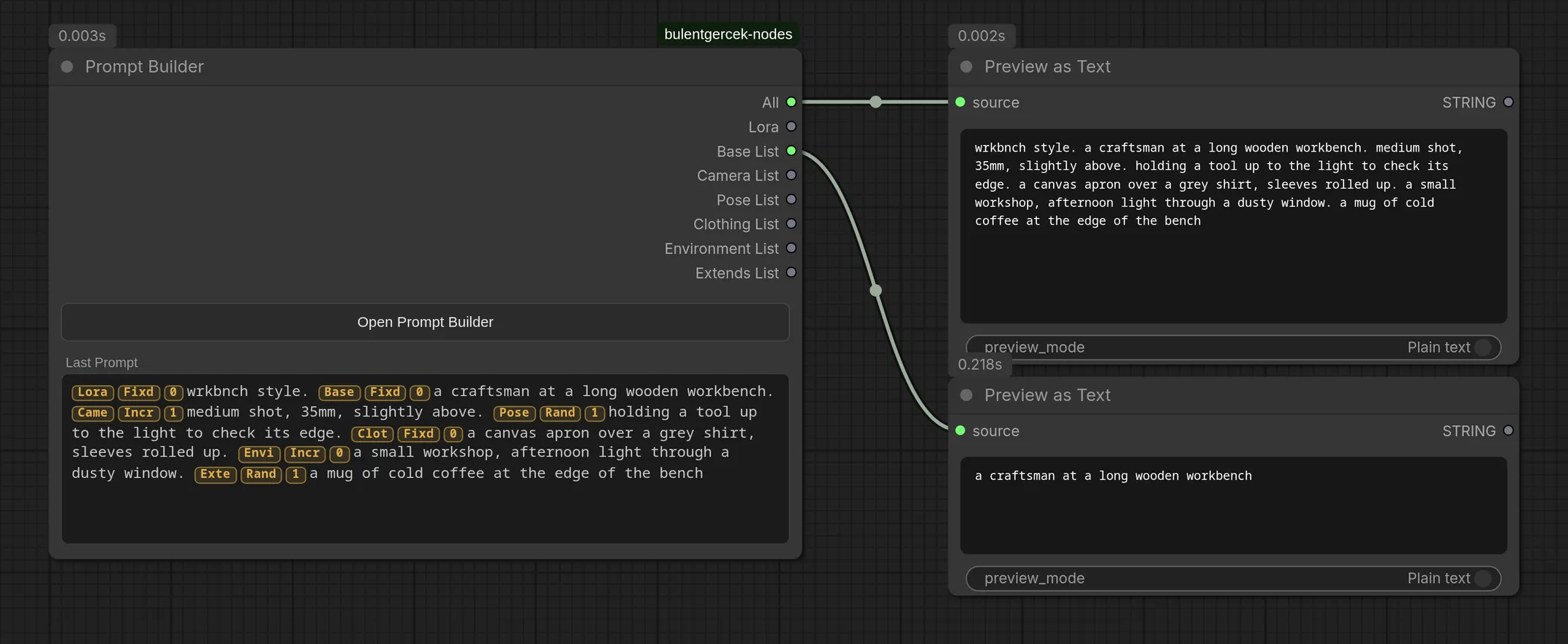Screen dimensions: 1568x644
Task: Click the Rand tag next to the Pose tag
Action: coord(560,413)
